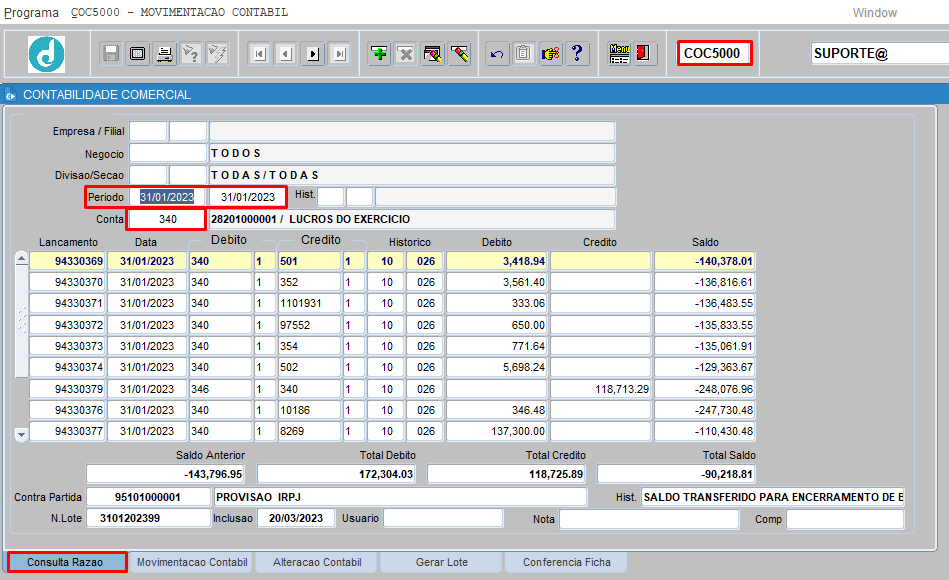The height and width of the screenshot is (580, 949).
Task: Click the clear record eraser icon
Action: pyautogui.click(x=459, y=54)
